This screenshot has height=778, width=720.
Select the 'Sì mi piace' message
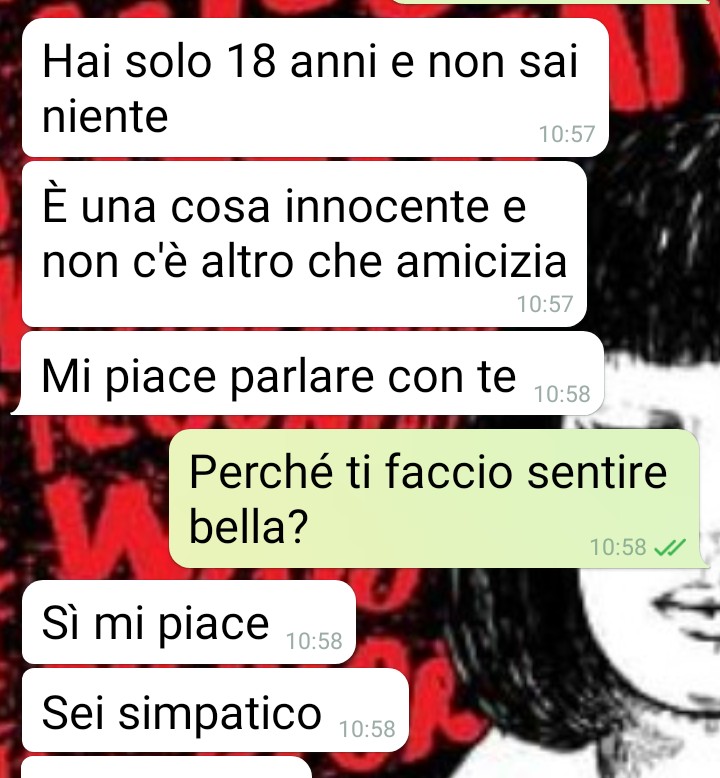pos(189,623)
